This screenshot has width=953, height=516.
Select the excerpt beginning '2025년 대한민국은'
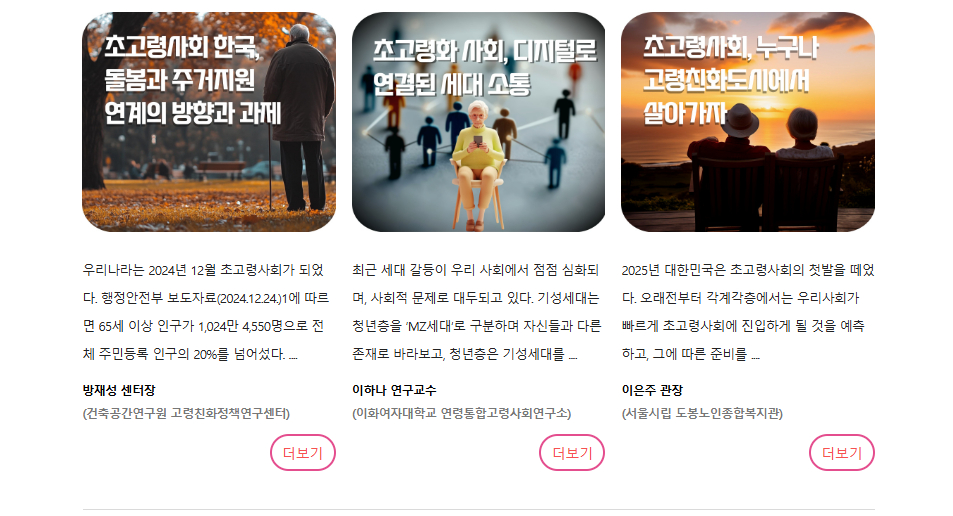point(748,312)
